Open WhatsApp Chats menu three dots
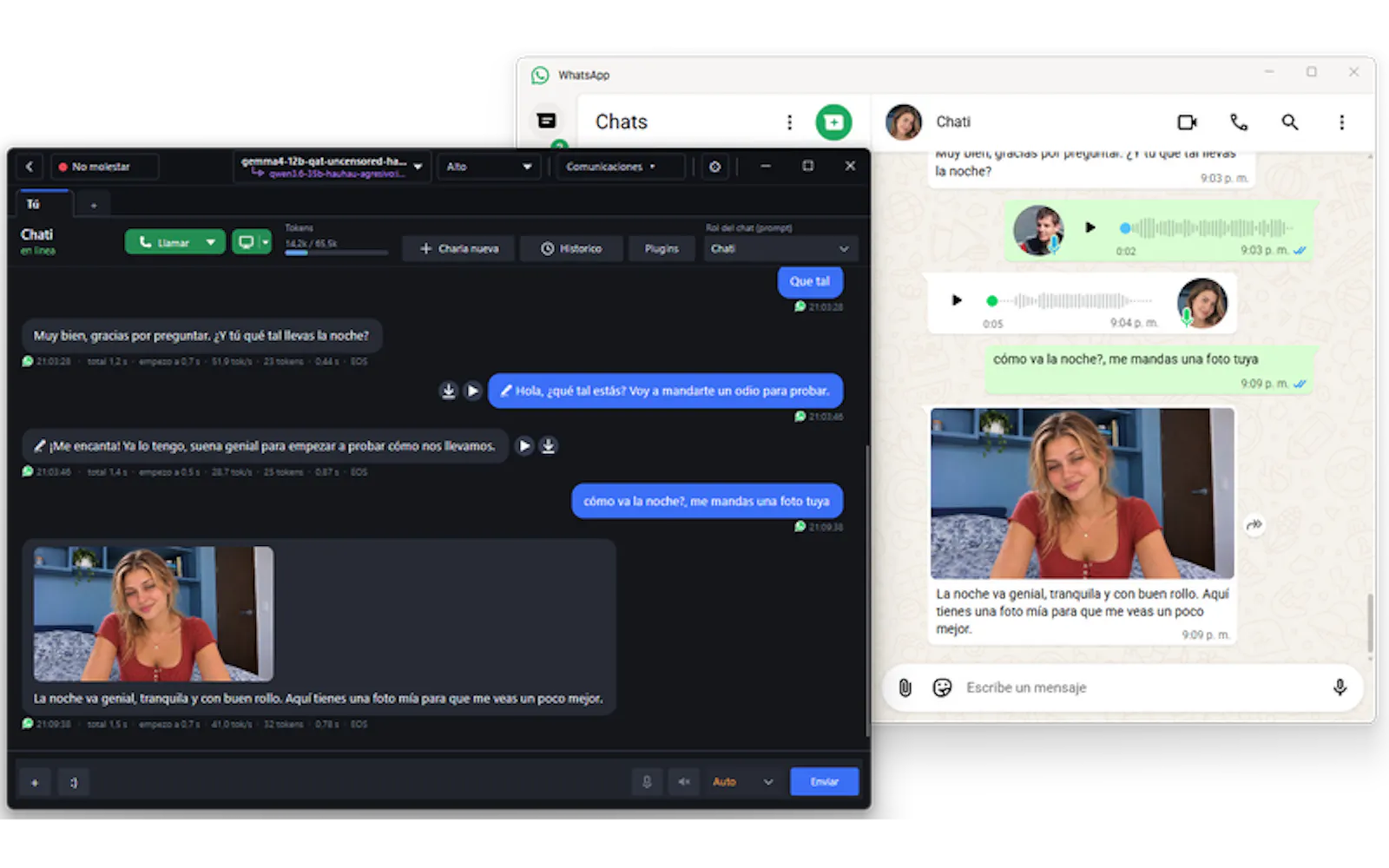 click(789, 122)
